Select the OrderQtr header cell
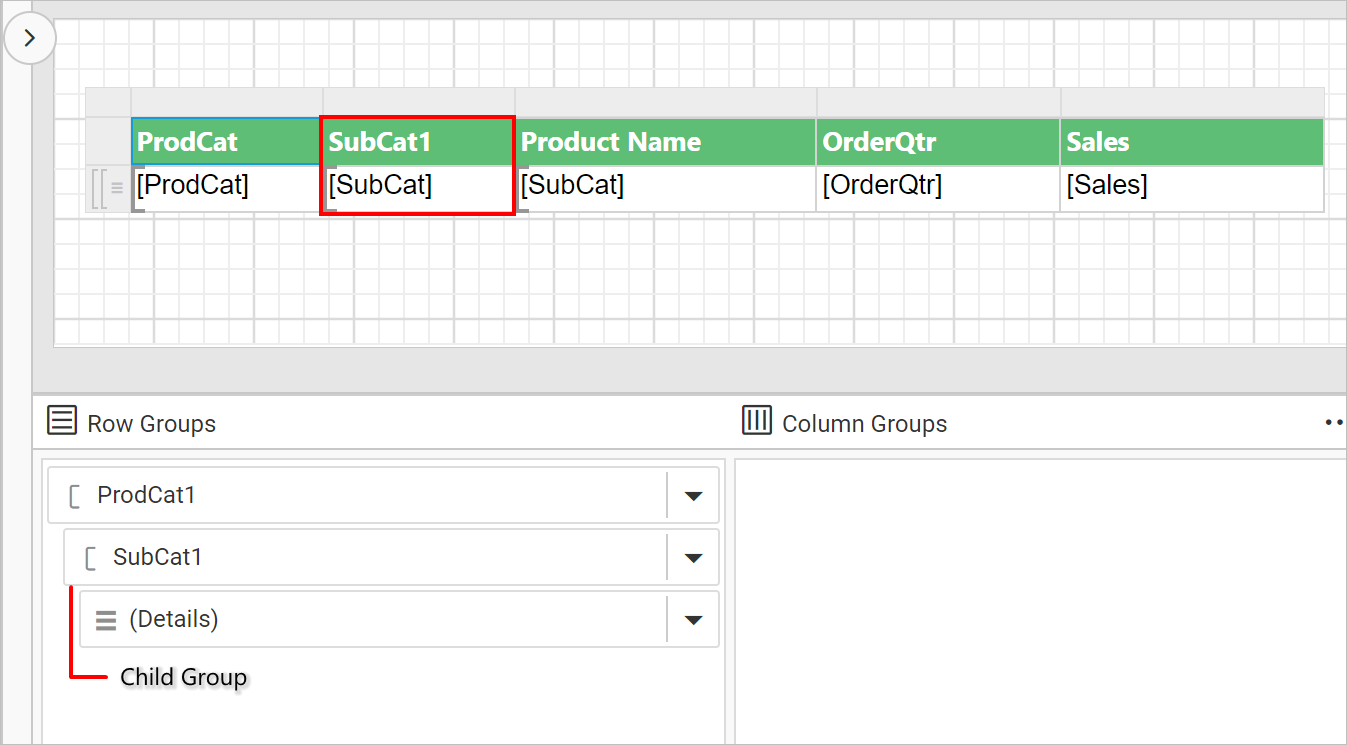The width and height of the screenshot is (1347, 745). (938, 142)
